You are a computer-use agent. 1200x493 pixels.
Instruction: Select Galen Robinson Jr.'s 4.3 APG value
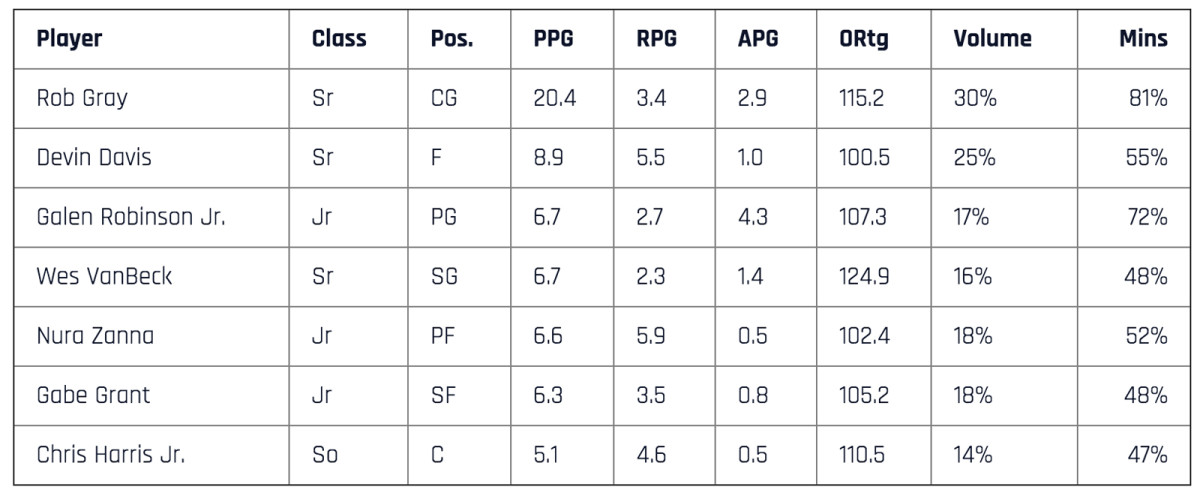(x=751, y=217)
